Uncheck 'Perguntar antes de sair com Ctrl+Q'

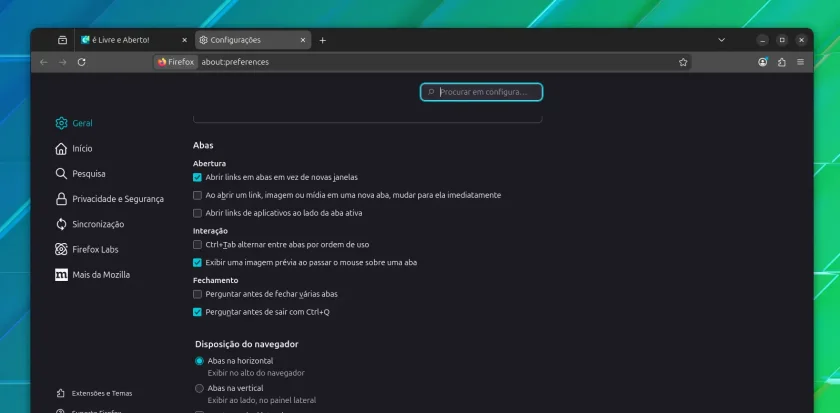point(197,312)
